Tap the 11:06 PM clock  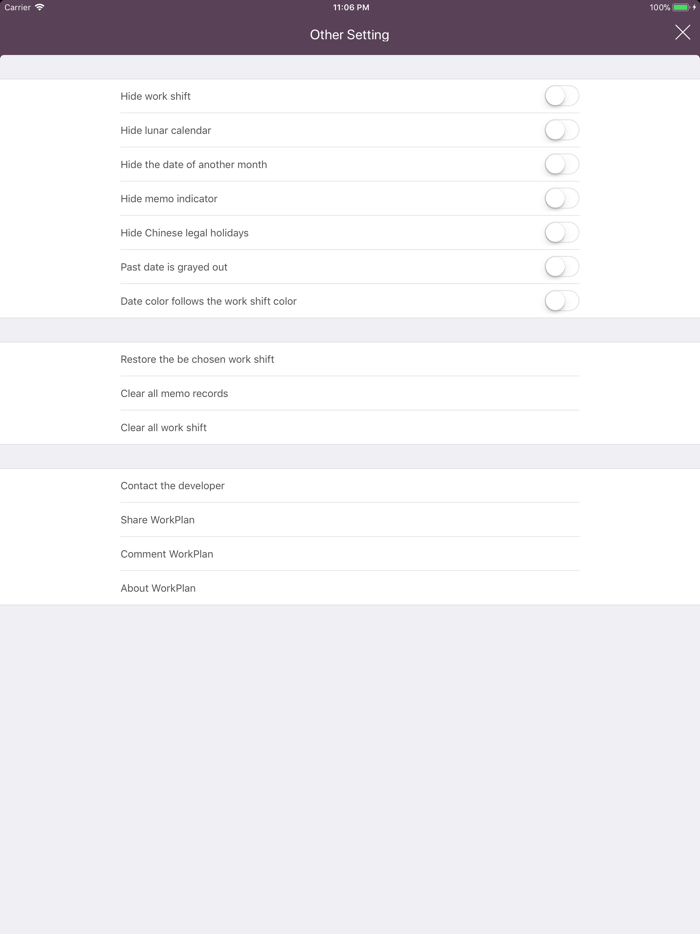350,7
